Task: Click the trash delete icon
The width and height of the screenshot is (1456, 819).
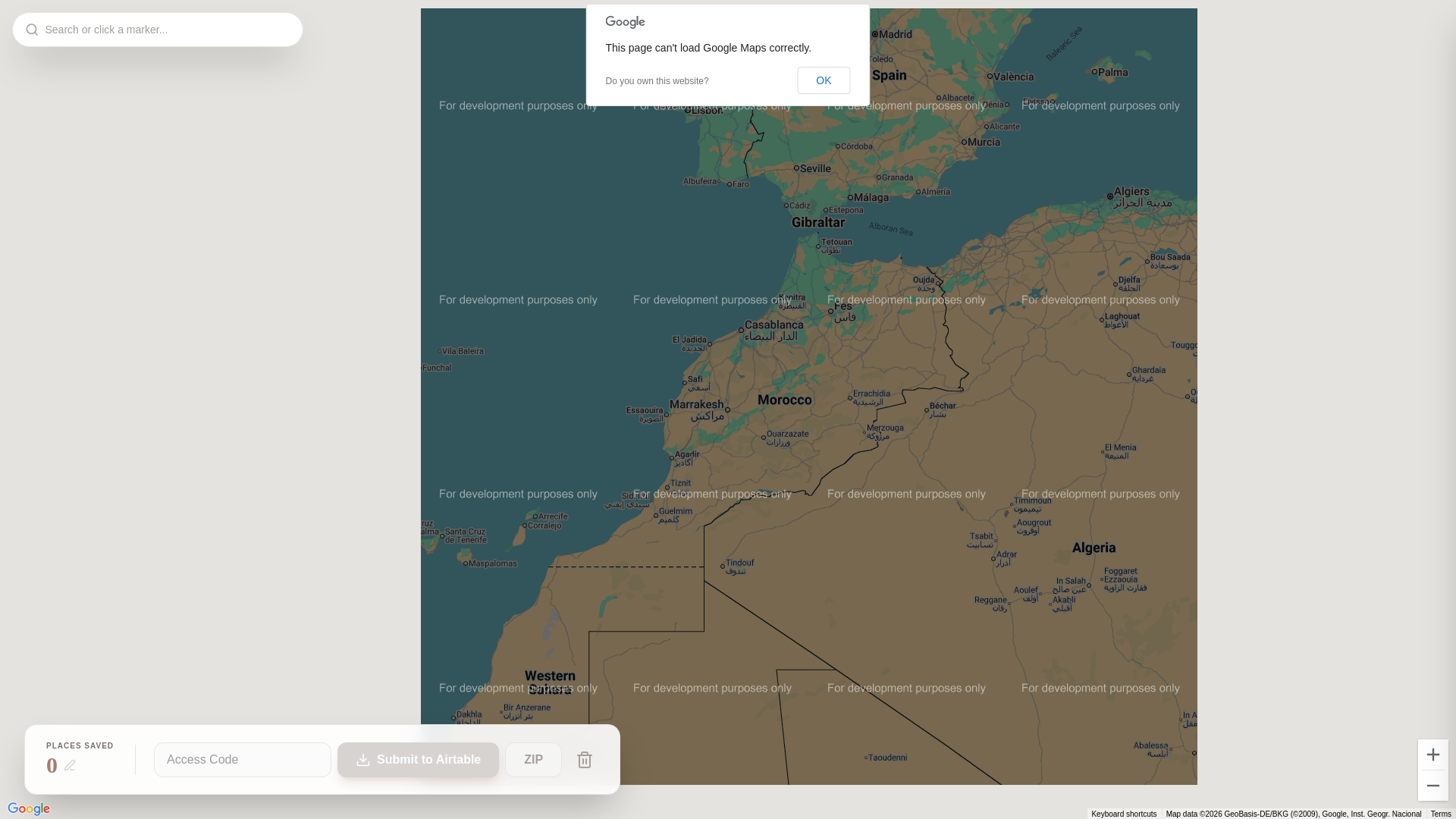Action: pyautogui.click(x=584, y=760)
